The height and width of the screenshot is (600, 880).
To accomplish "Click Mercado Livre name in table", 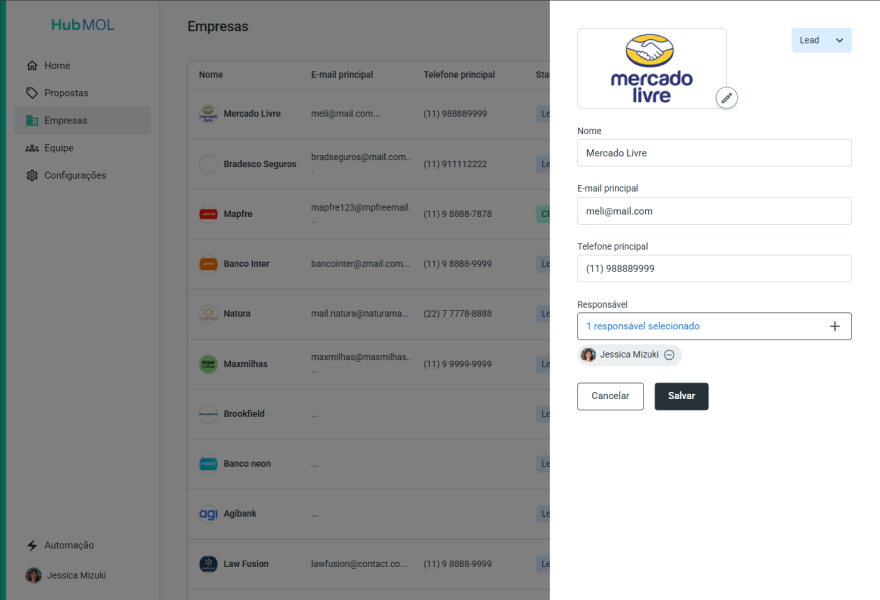I will (252, 114).
